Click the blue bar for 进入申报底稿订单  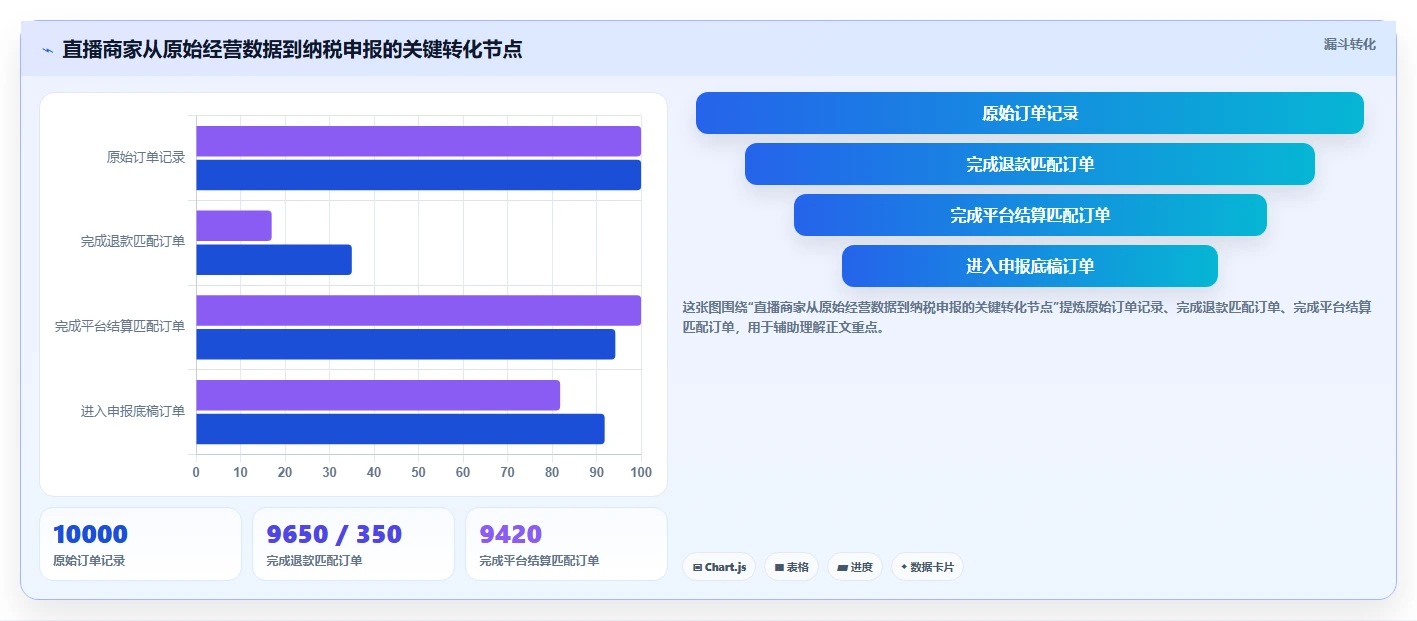tap(400, 429)
